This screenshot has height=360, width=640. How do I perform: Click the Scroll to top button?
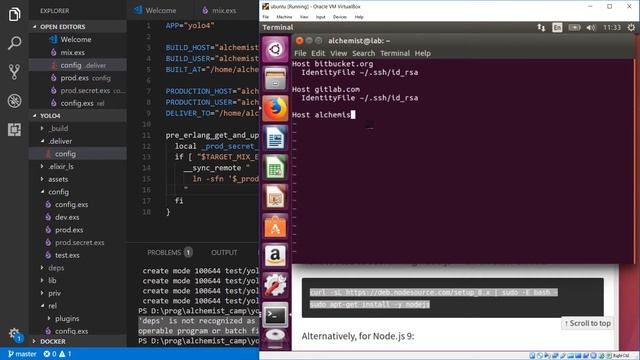click(x=588, y=323)
